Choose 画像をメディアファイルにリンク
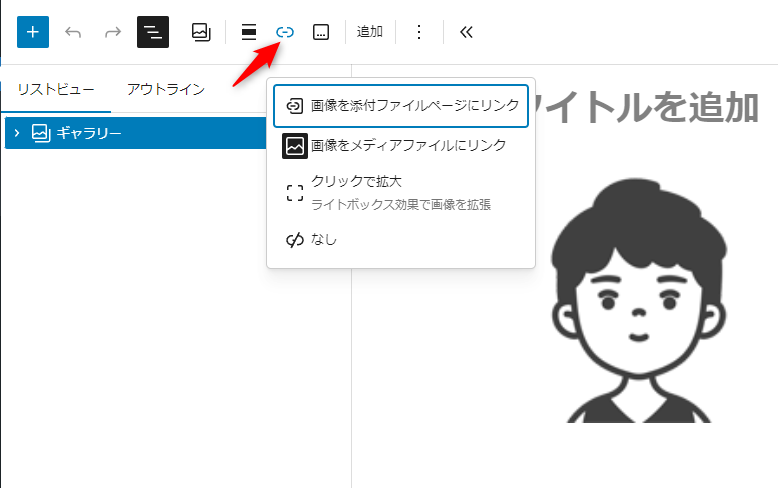This screenshot has height=488, width=778. (x=401, y=146)
